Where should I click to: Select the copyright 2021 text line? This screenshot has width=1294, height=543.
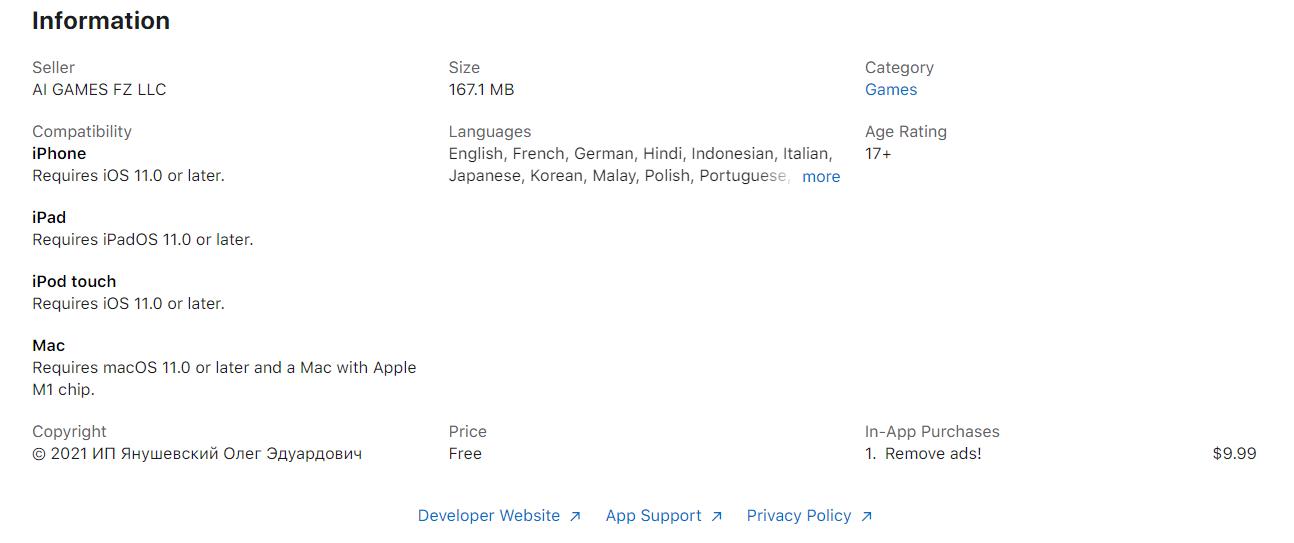tap(197, 453)
